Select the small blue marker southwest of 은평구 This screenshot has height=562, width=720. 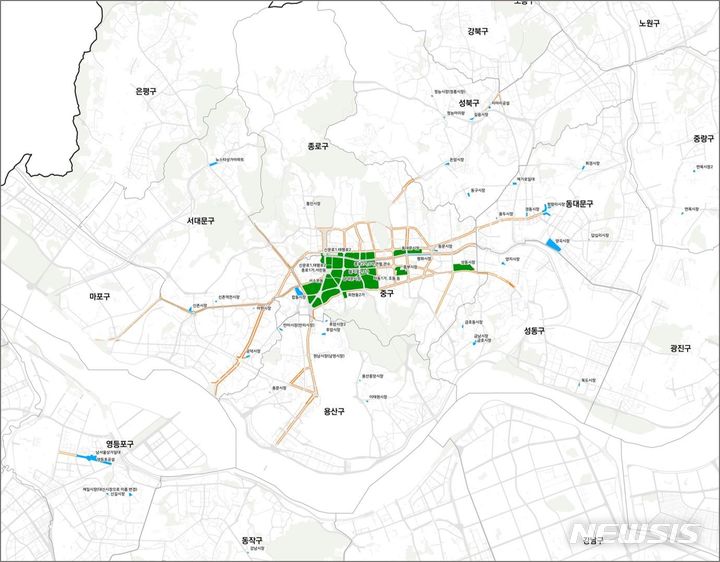[211, 163]
